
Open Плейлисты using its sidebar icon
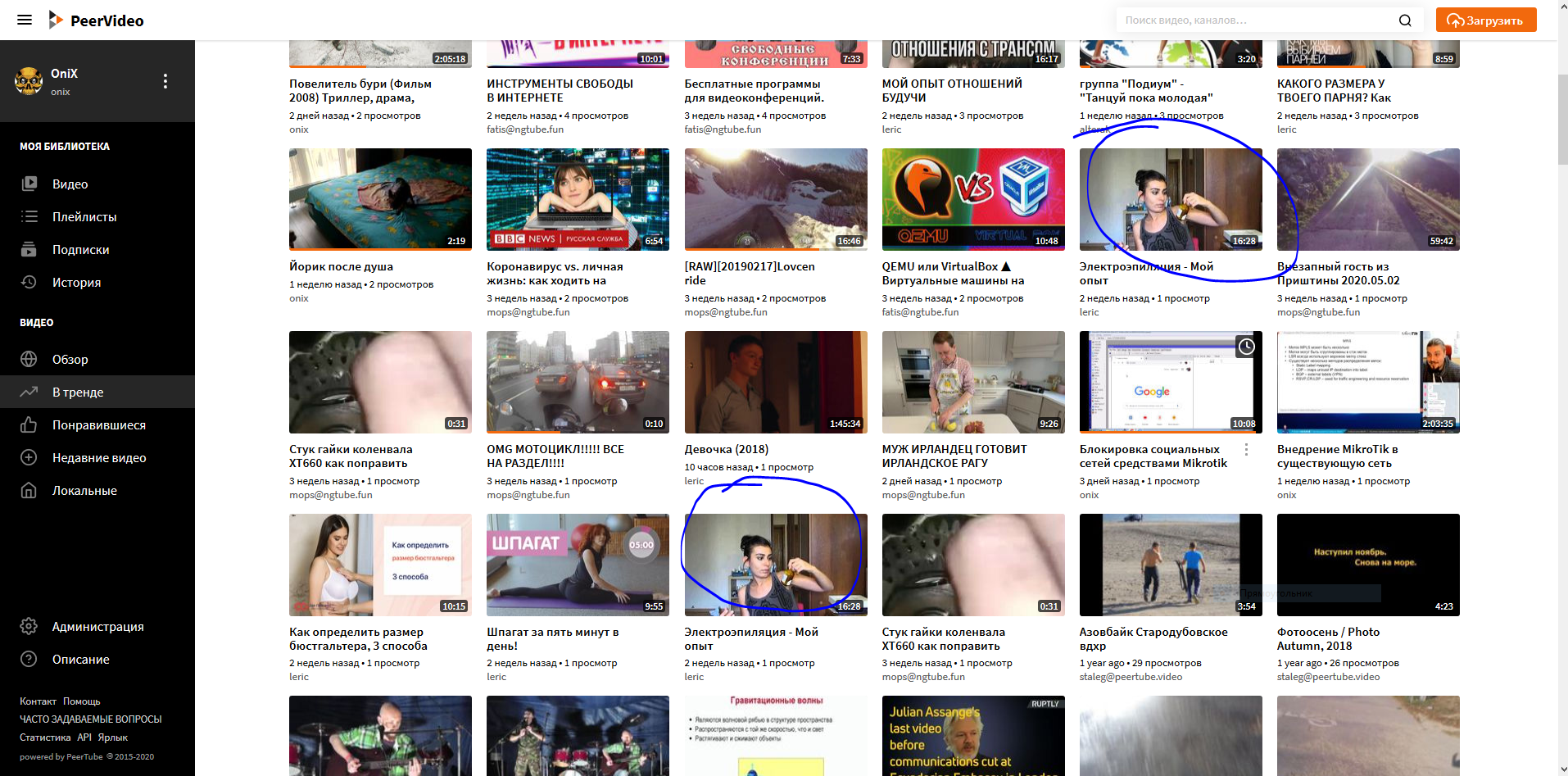click(29, 216)
